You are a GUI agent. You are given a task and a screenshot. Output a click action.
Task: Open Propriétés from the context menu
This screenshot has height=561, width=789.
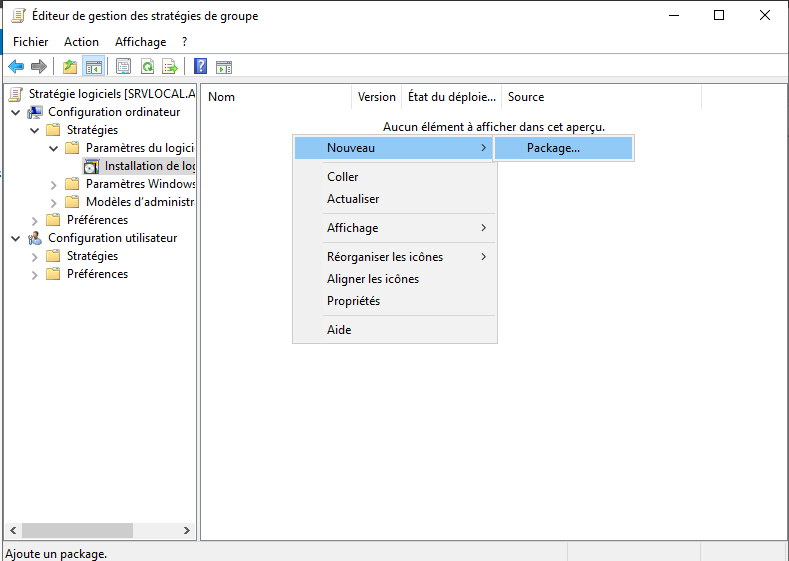tap(353, 301)
